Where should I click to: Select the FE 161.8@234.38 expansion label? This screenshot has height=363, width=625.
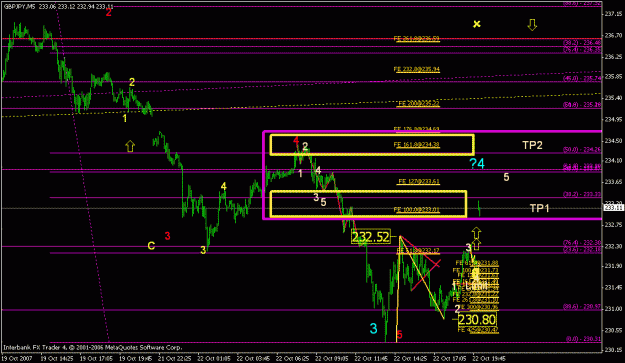click(x=417, y=145)
